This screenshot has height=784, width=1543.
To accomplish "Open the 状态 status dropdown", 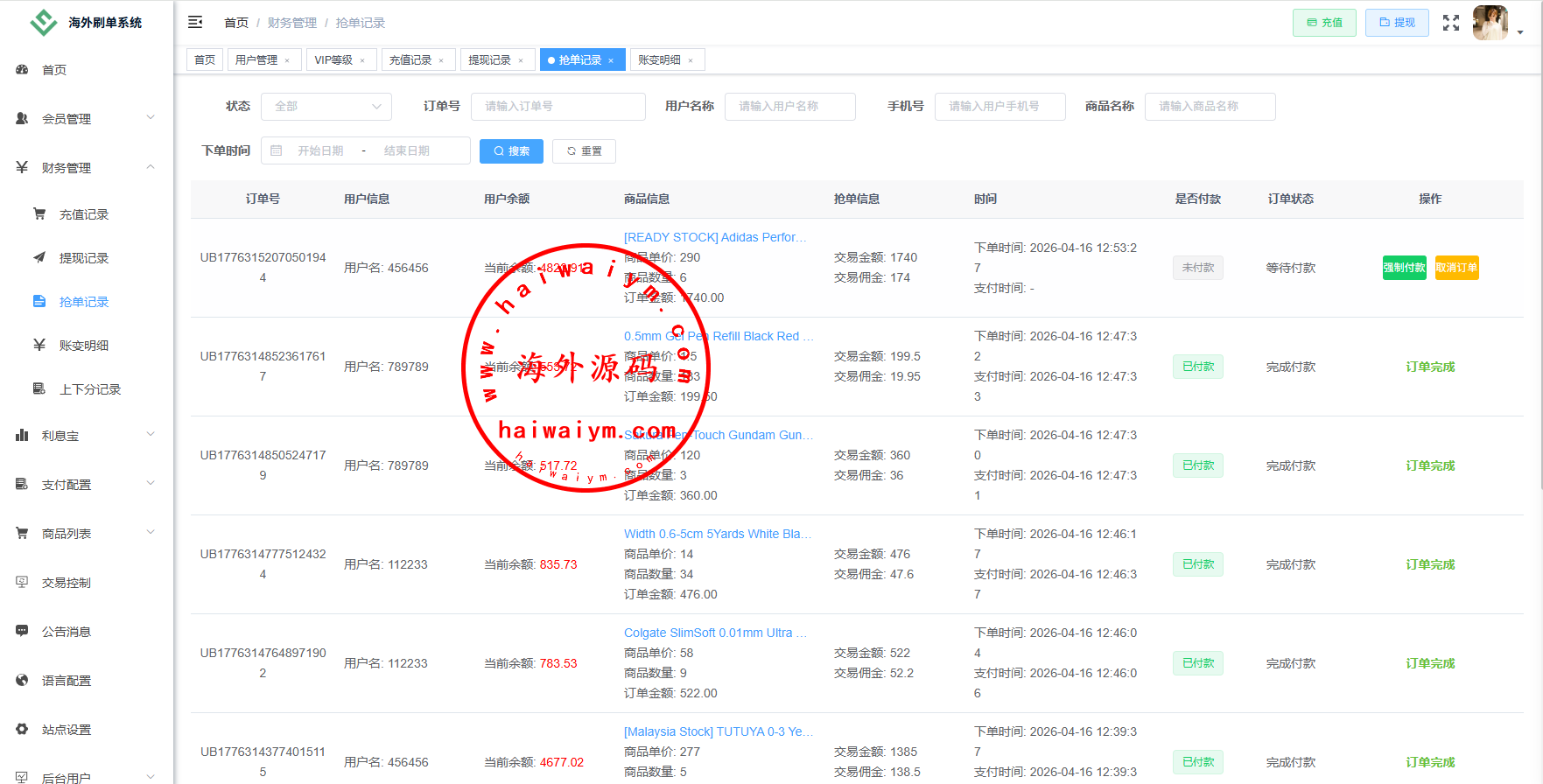I will (326, 107).
